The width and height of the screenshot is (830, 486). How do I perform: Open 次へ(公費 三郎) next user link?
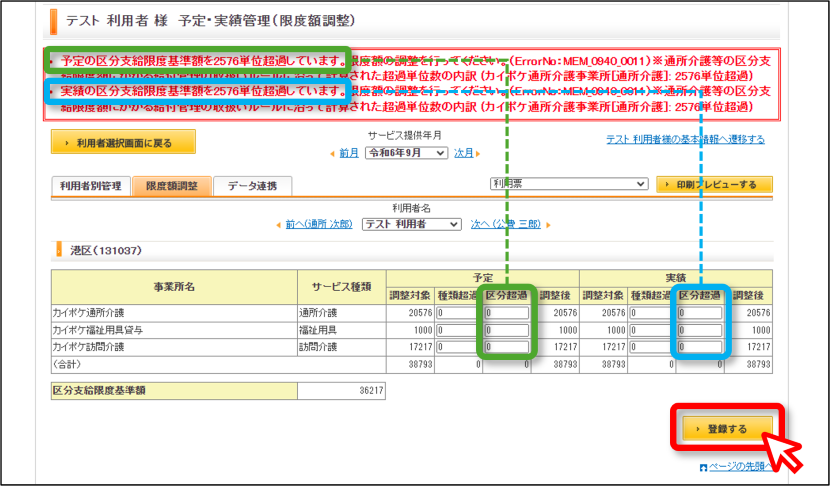[x=506, y=224]
